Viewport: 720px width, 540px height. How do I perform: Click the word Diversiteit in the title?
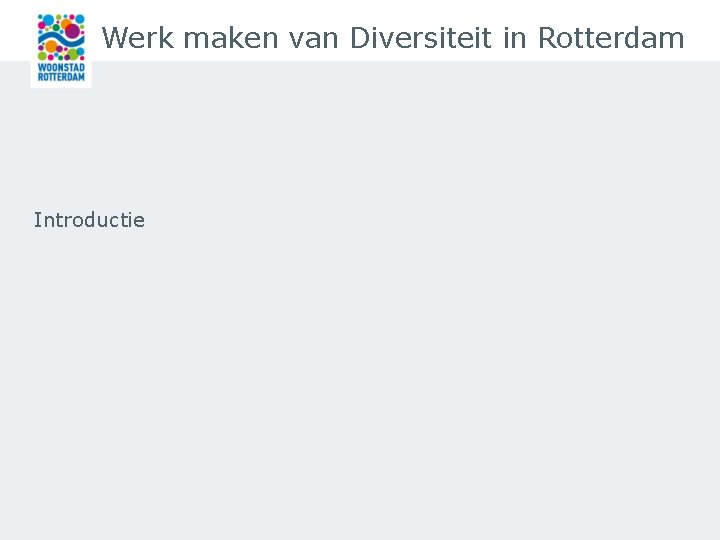pyautogui.click(x=420, y=38)
